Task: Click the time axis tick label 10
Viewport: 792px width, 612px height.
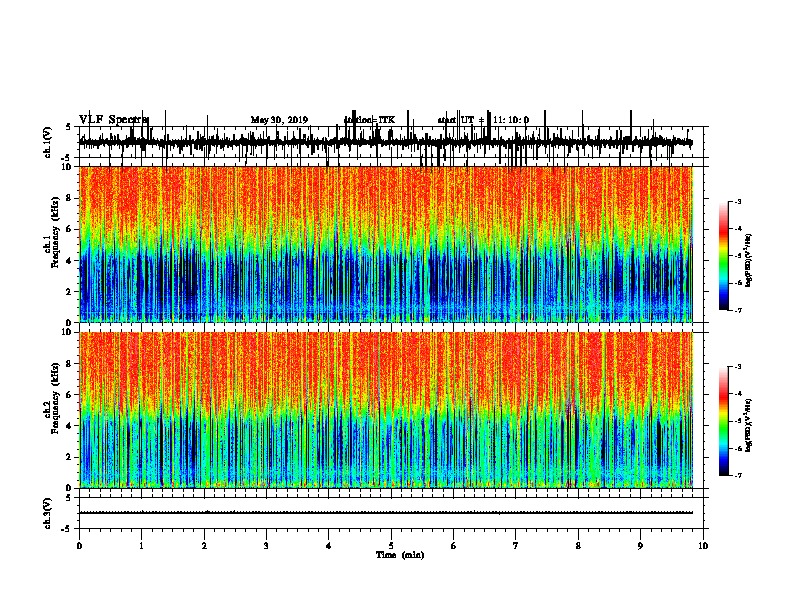Action: click(703, 546)
